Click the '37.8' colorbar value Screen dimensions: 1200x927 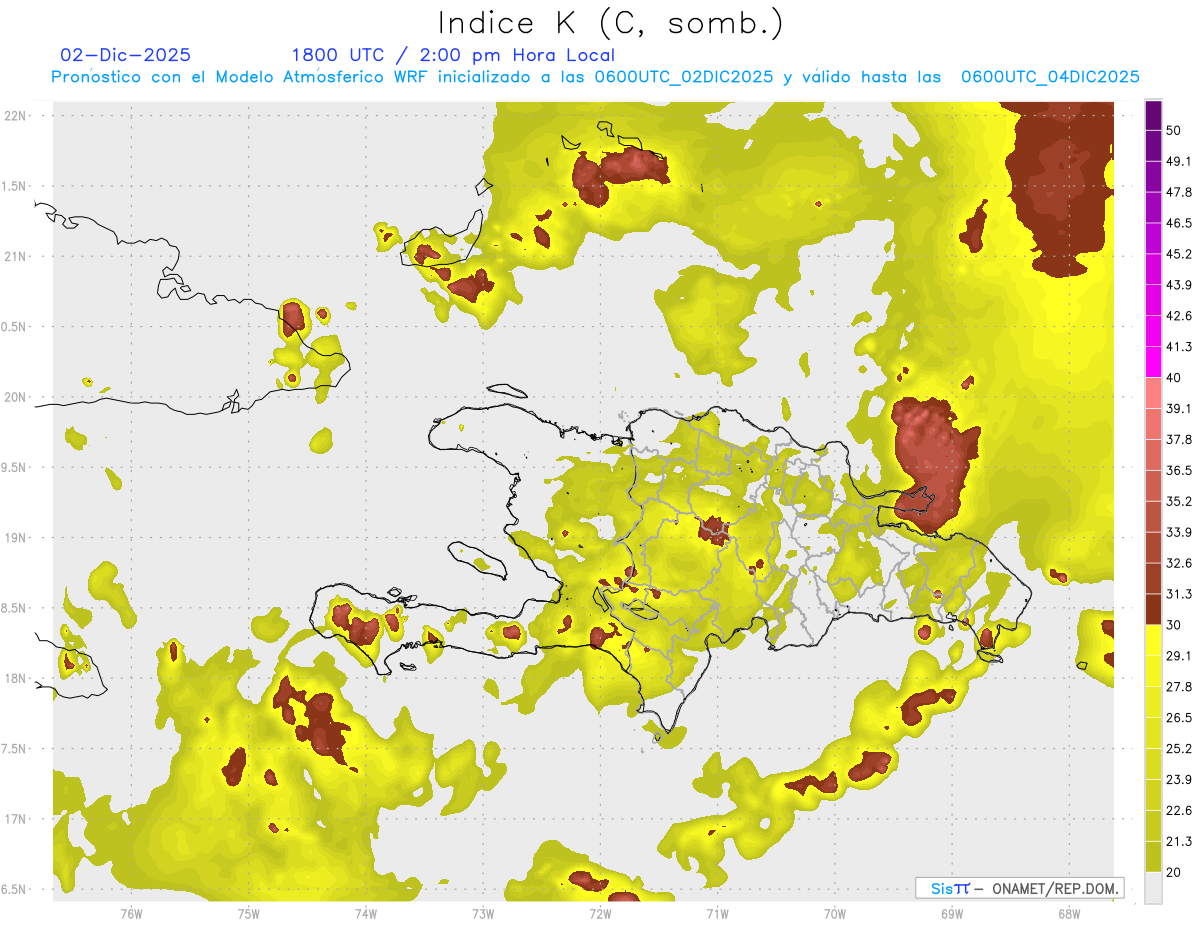1180,440
